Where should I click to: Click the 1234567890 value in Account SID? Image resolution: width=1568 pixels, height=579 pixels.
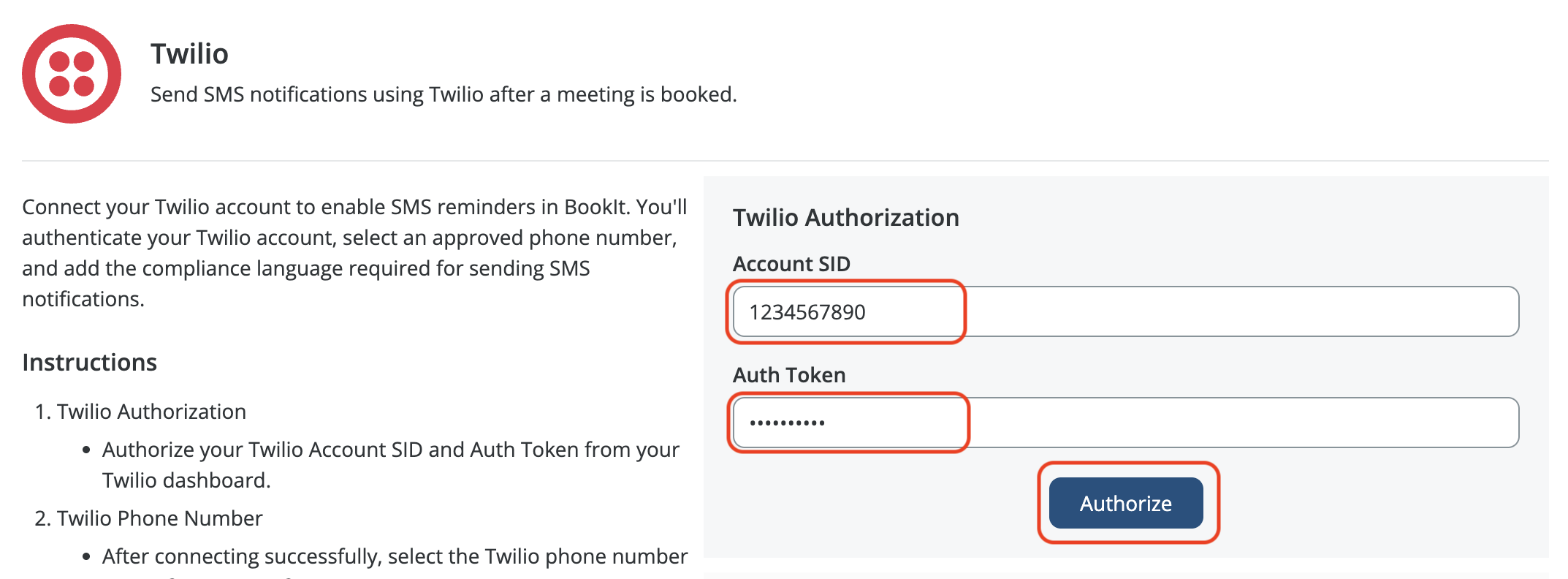click(807, 313)
